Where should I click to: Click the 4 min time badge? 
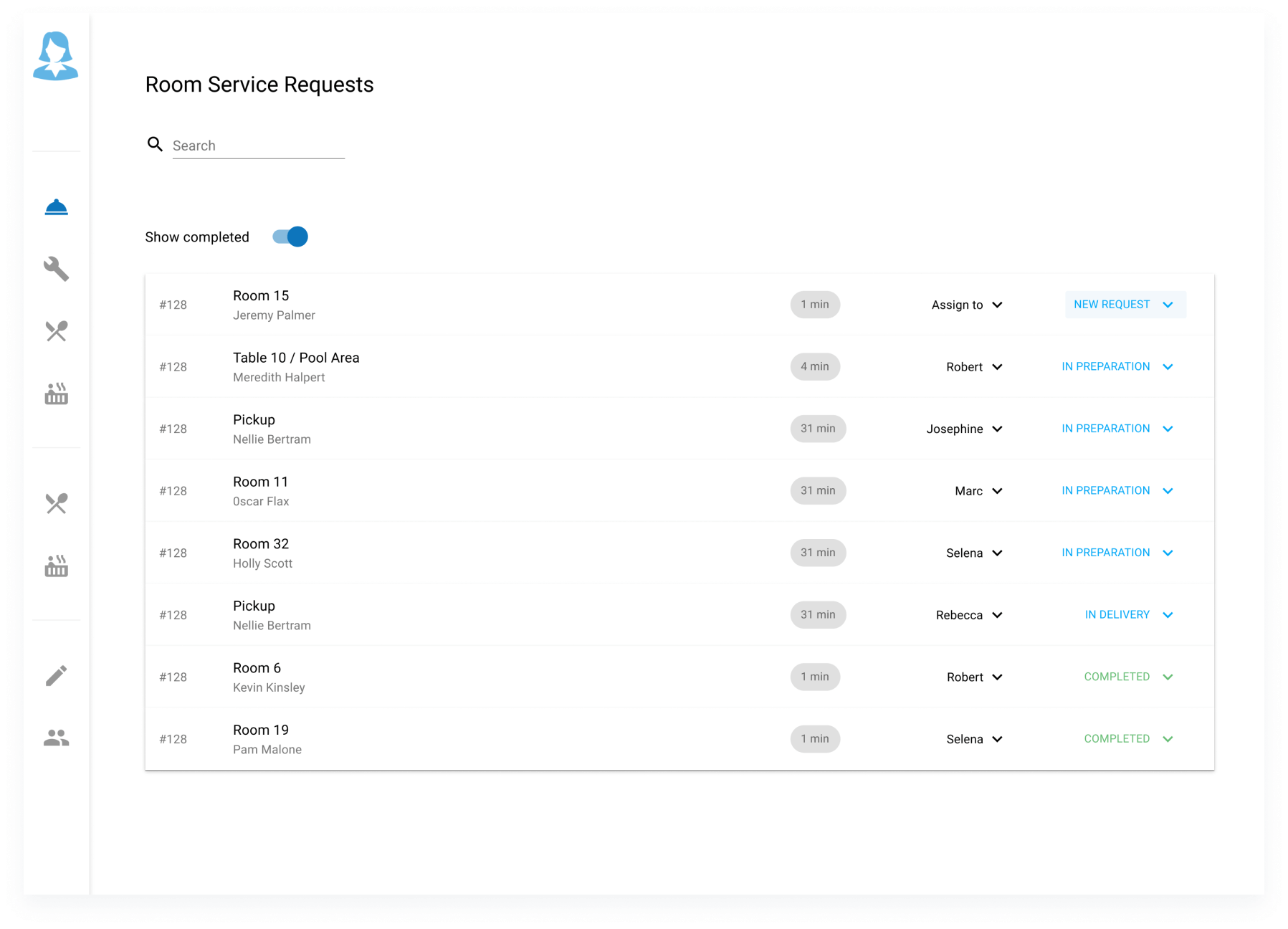pyautogui.click(x=815, y=366)
